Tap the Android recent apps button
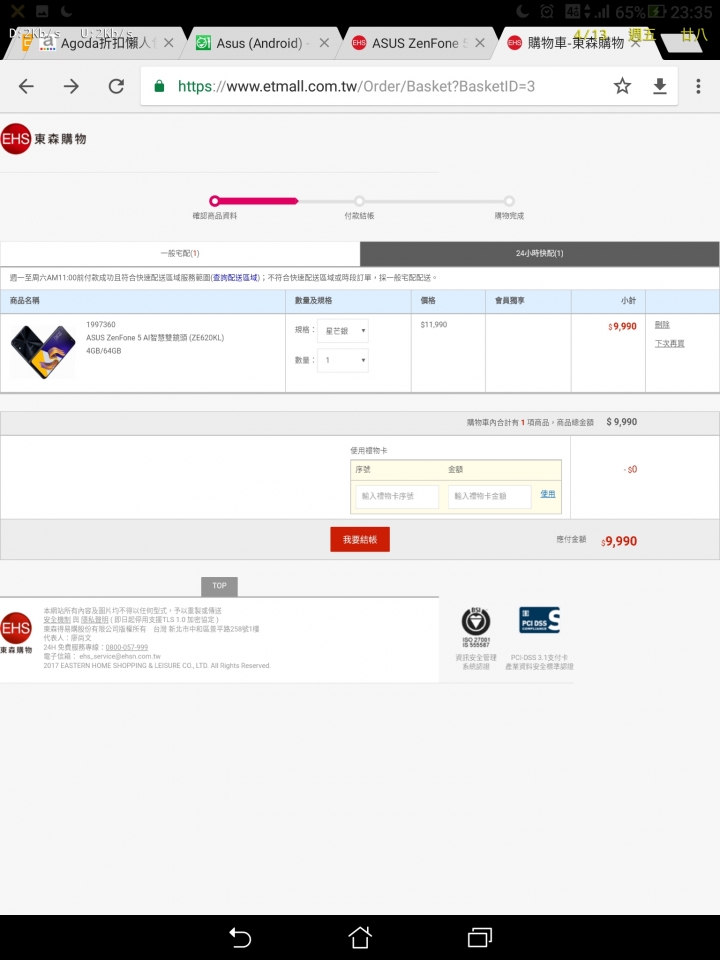 tap(480, 937)
